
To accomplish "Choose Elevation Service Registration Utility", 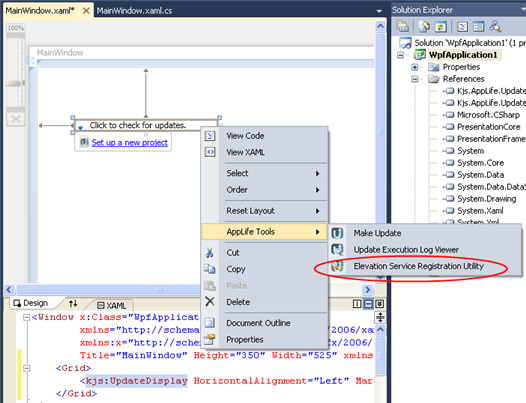I will pyautogui.click(x=425, y=266).
